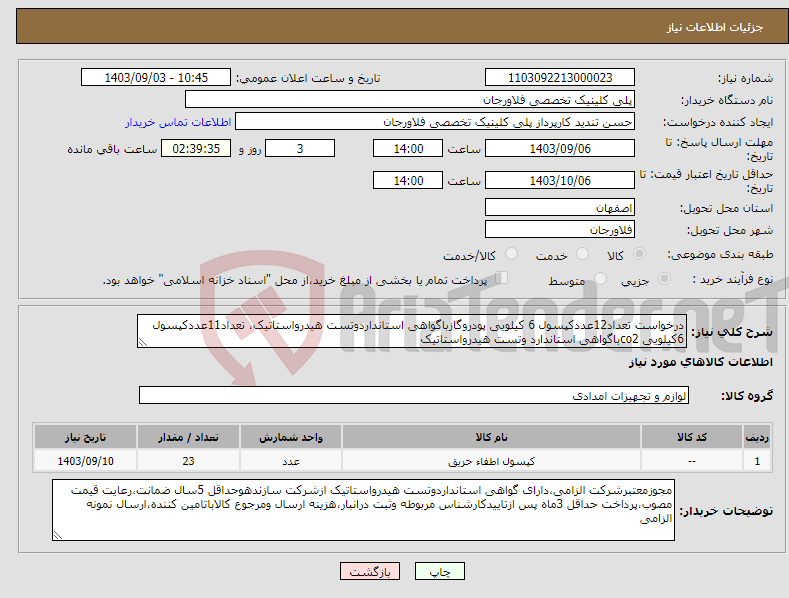Click the اطلاعات کالاهای مورد نیاز heading
The width and height of the screenshot is (789, 598).
[700, 362]
